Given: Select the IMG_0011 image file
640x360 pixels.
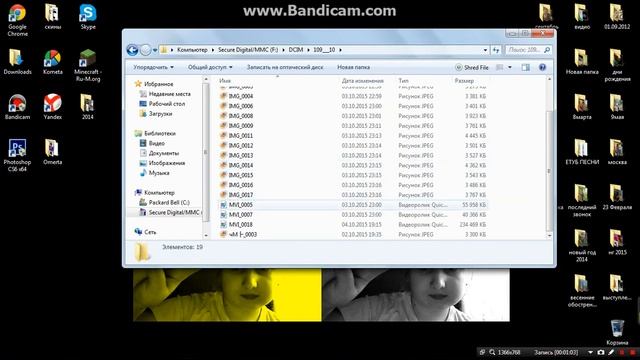Looking at the screenshot, I should coord(353,136).
